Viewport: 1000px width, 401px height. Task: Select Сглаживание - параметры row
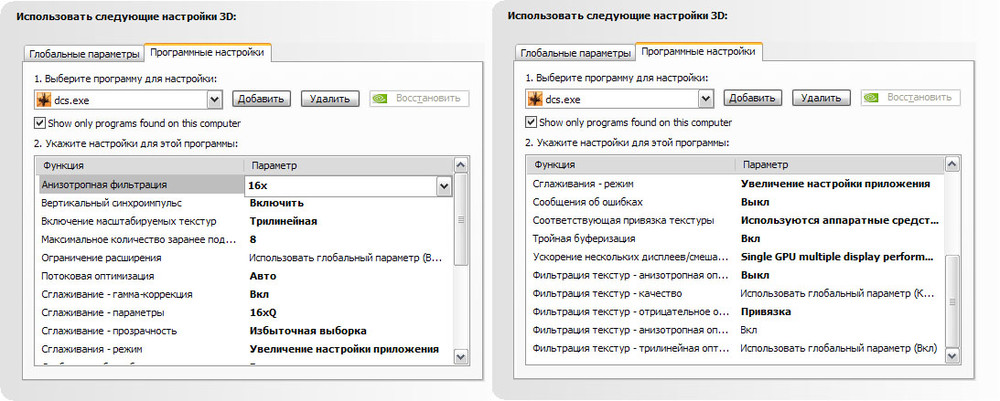245,313
